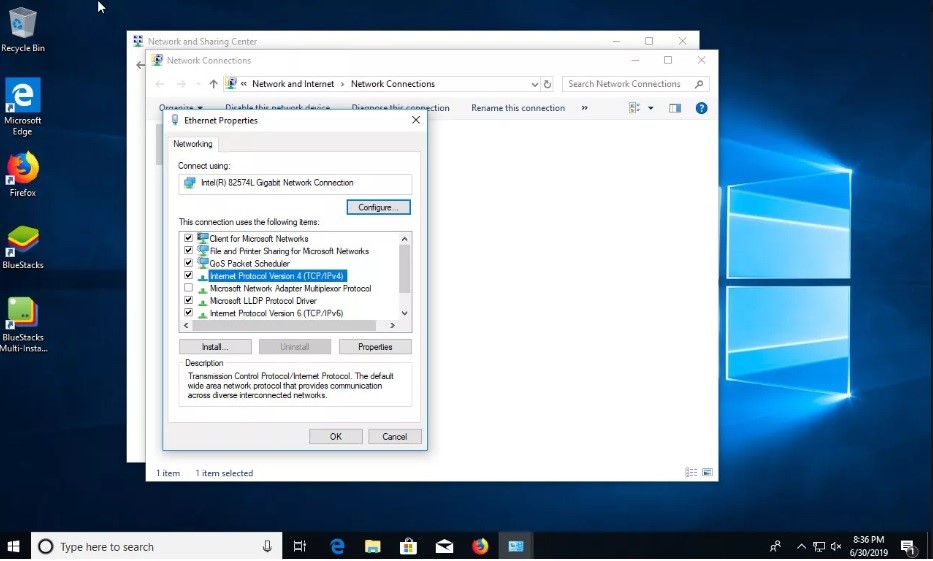Expand the toolbar overflow chevron
This screenshot has height=561, width=933.
(584, 108)
